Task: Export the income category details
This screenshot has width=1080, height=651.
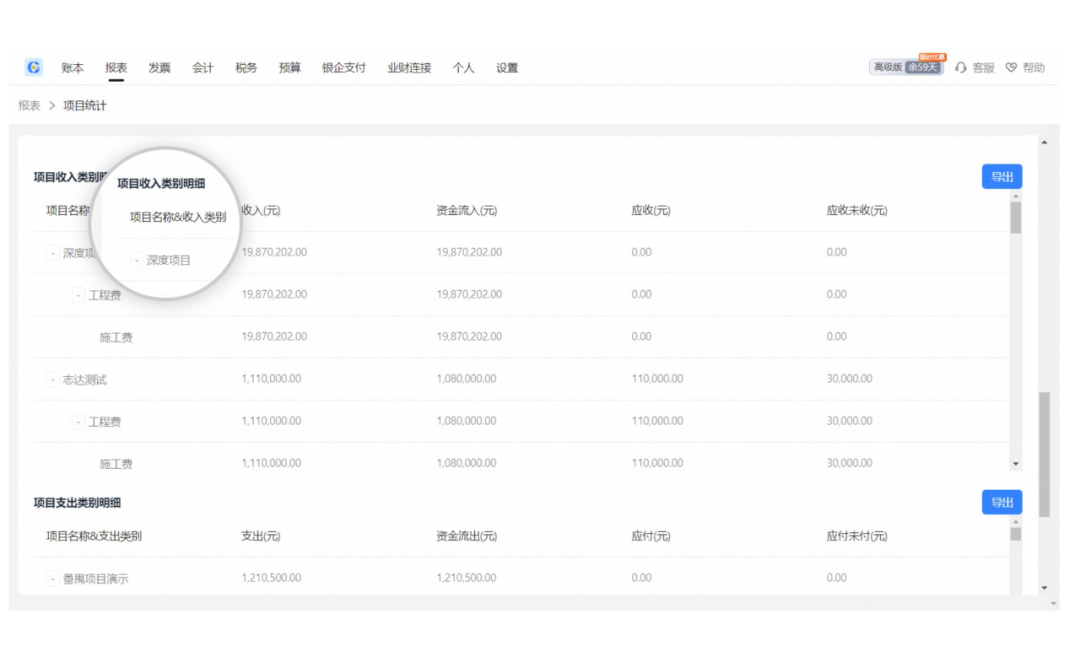Action: tap(1001, 177)
